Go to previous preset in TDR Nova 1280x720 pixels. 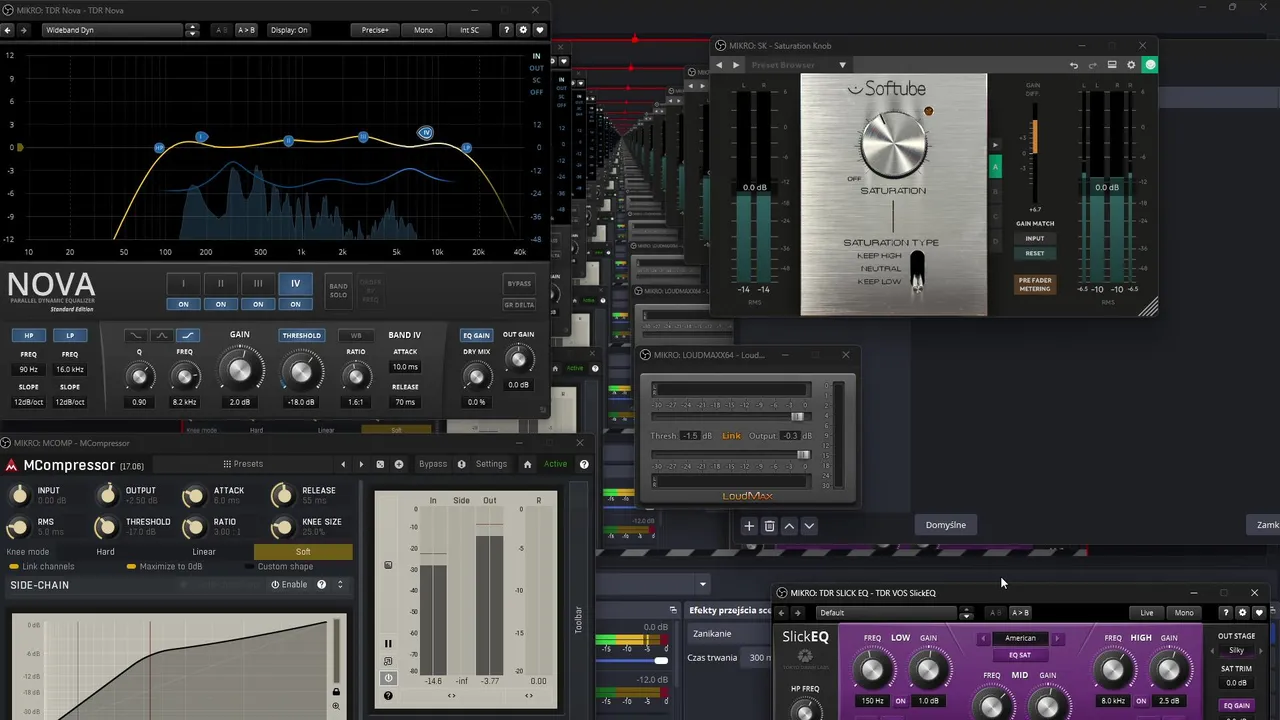8,30
